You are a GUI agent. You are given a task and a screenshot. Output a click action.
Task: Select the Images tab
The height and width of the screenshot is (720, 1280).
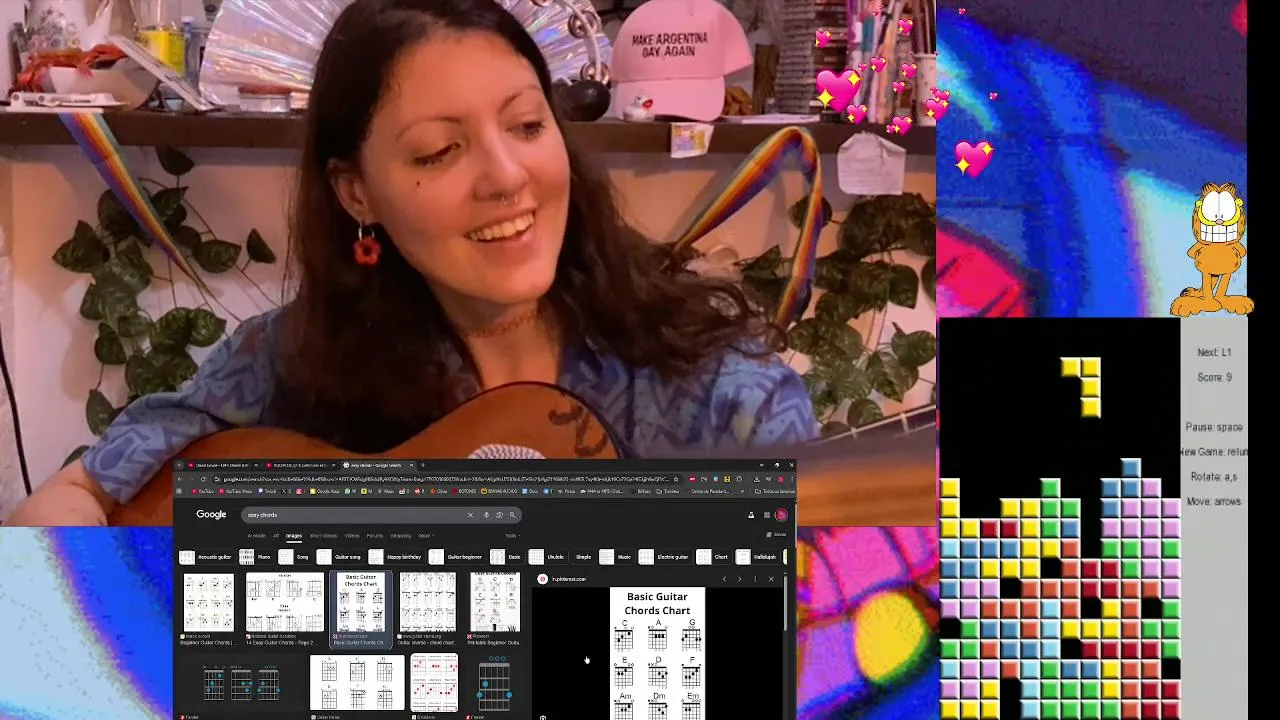coord(294,535)
